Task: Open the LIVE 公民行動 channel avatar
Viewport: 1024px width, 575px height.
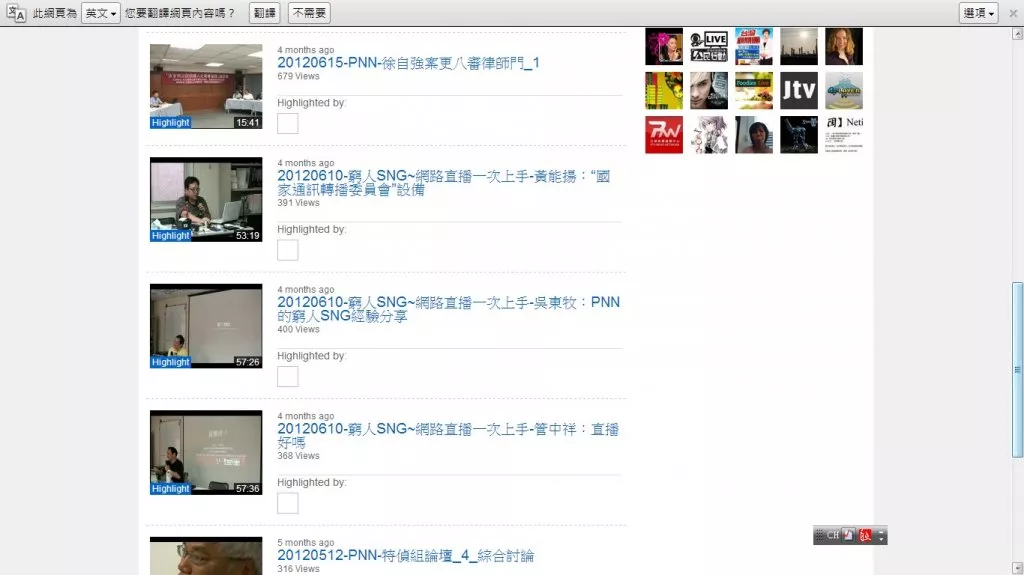Action: 709,46
